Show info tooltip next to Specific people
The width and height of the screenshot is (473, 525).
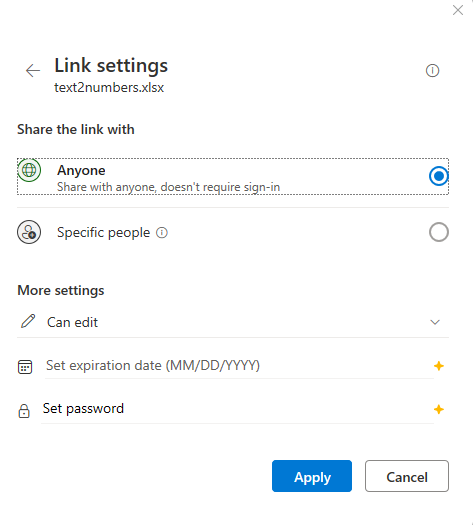[162, 232]
